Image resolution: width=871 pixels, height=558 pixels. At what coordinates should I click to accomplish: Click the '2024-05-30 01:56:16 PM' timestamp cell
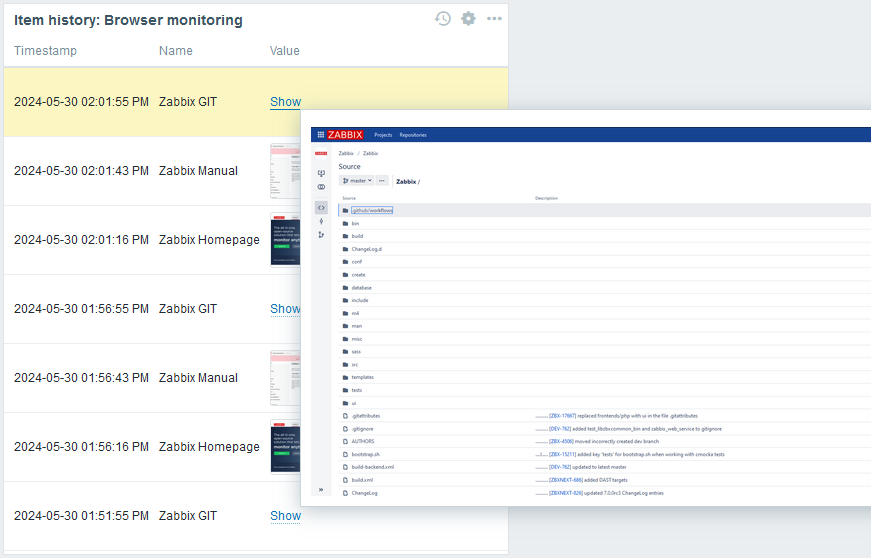click(x=82, y=447)
